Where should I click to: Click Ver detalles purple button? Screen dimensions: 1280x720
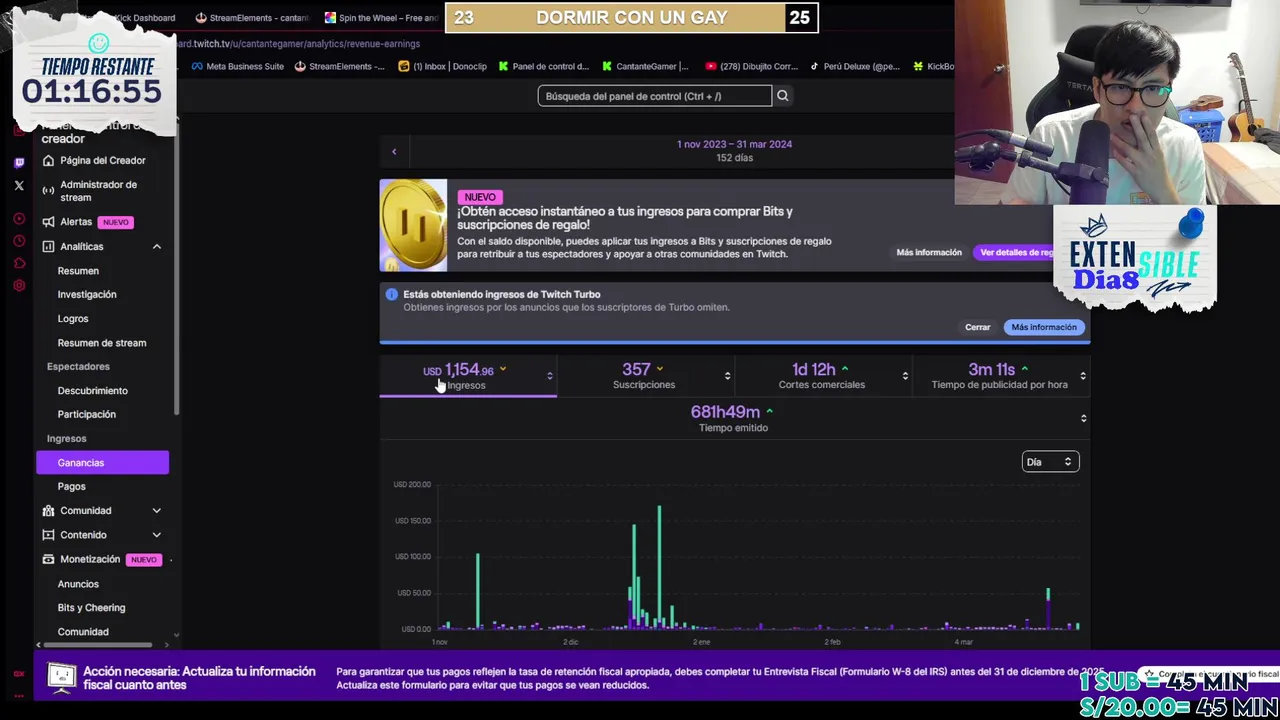pos(1015,252)
